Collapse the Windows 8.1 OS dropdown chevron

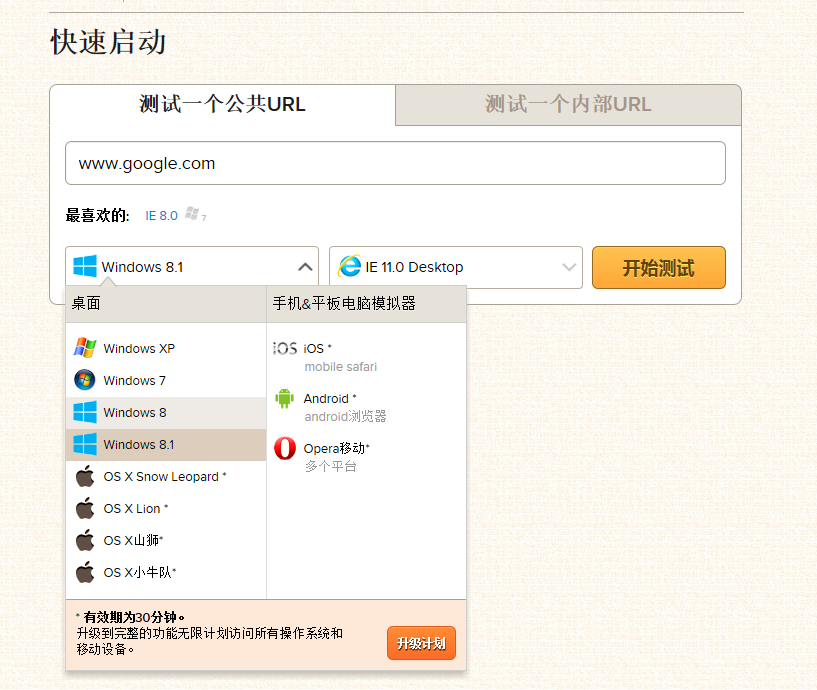coord(305,267)
